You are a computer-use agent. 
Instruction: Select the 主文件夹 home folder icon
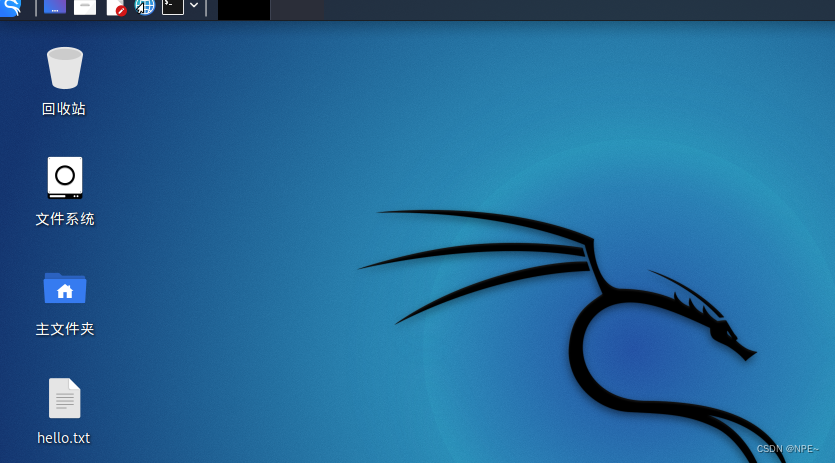tap(64, 288)
